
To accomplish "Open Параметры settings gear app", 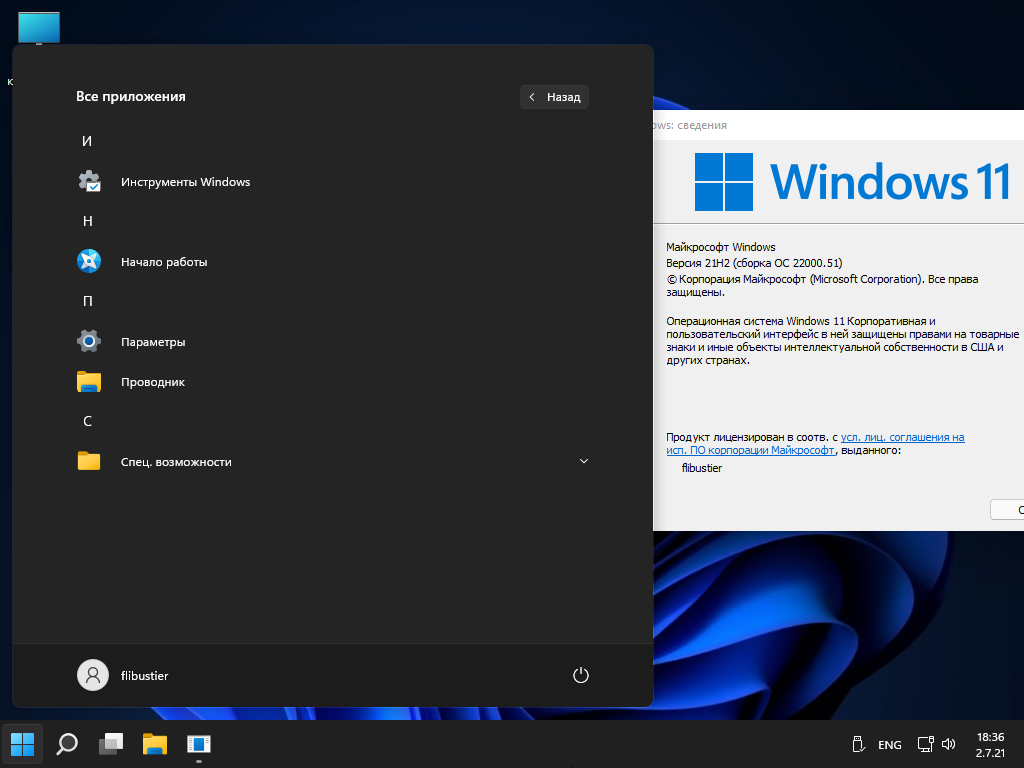I will point(153,342).
